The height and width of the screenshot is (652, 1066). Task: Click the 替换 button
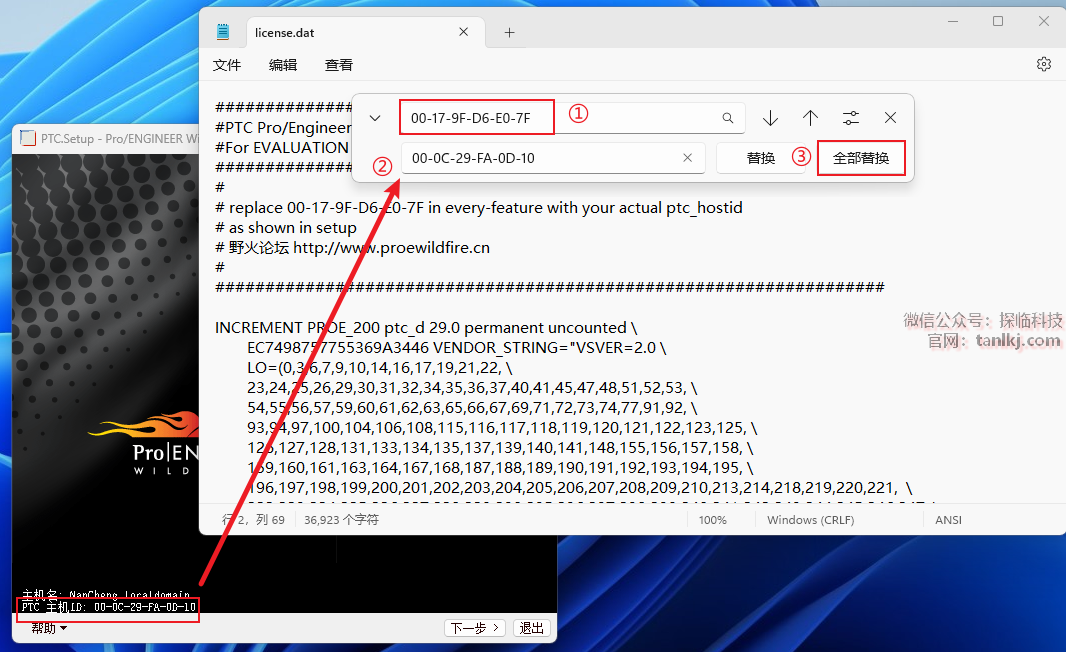760,158
